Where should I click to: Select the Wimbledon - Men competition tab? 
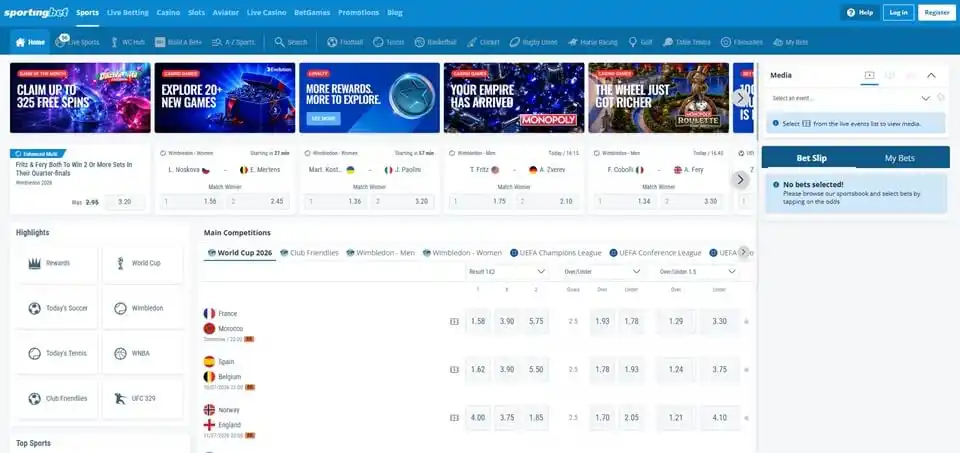[381, 253]
